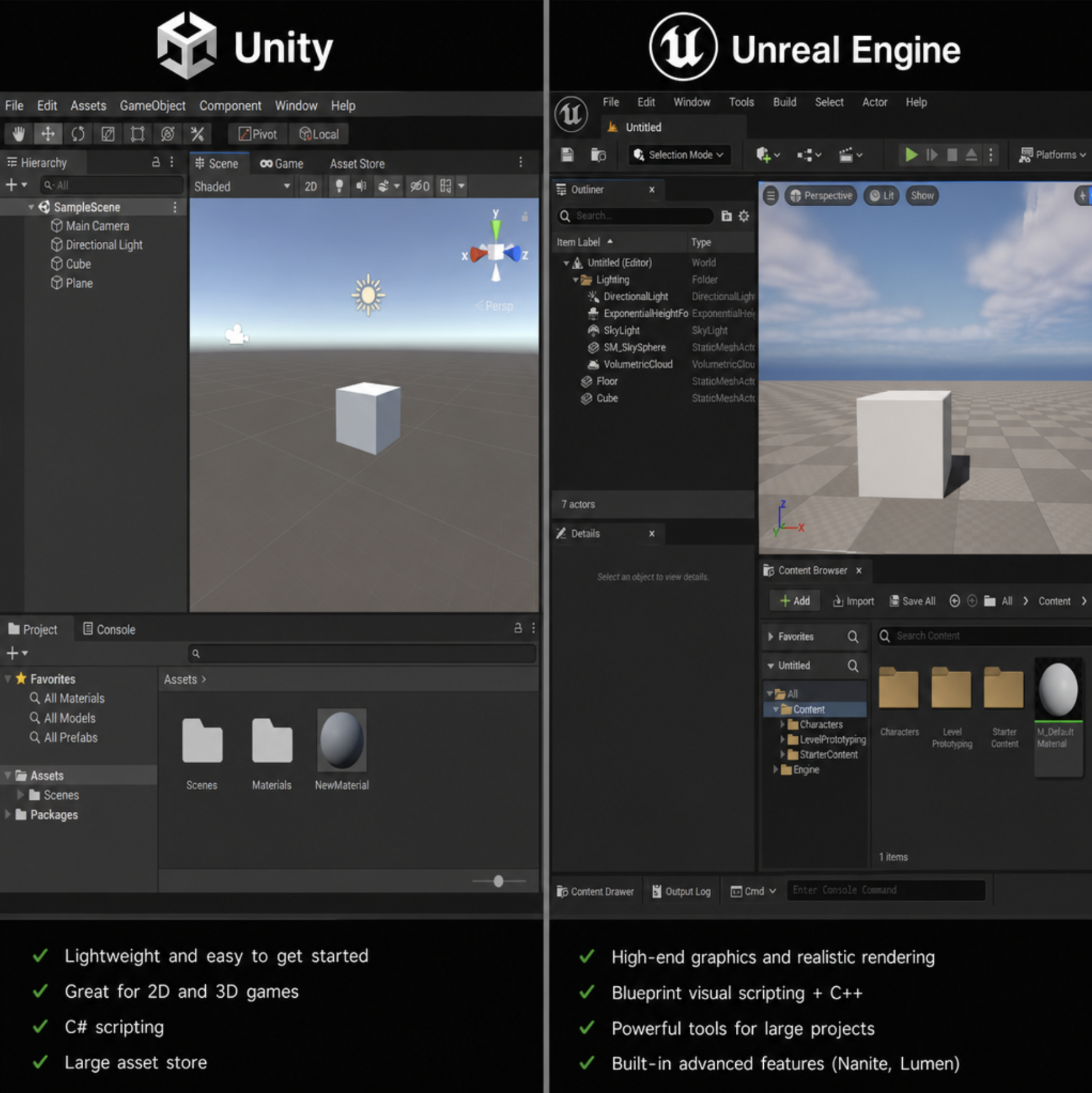Click Save All in Unreal Content Browser
Image resolution: width=1092 pixels, height=1093 pixels.
[x=912, y=601]
